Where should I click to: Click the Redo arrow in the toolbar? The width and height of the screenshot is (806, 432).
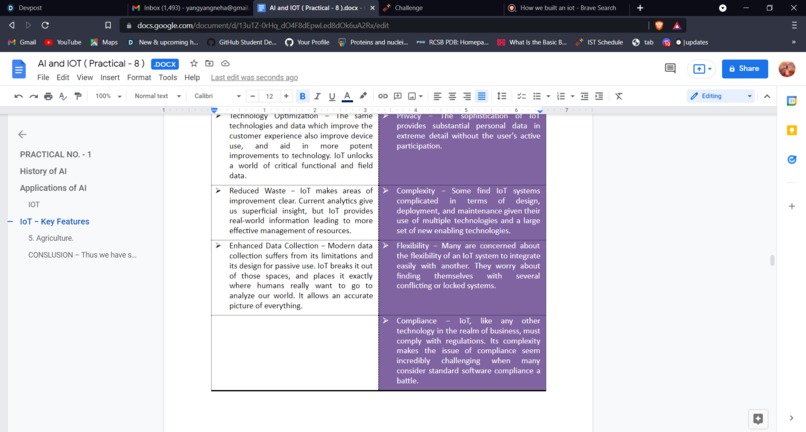[33, 96]
